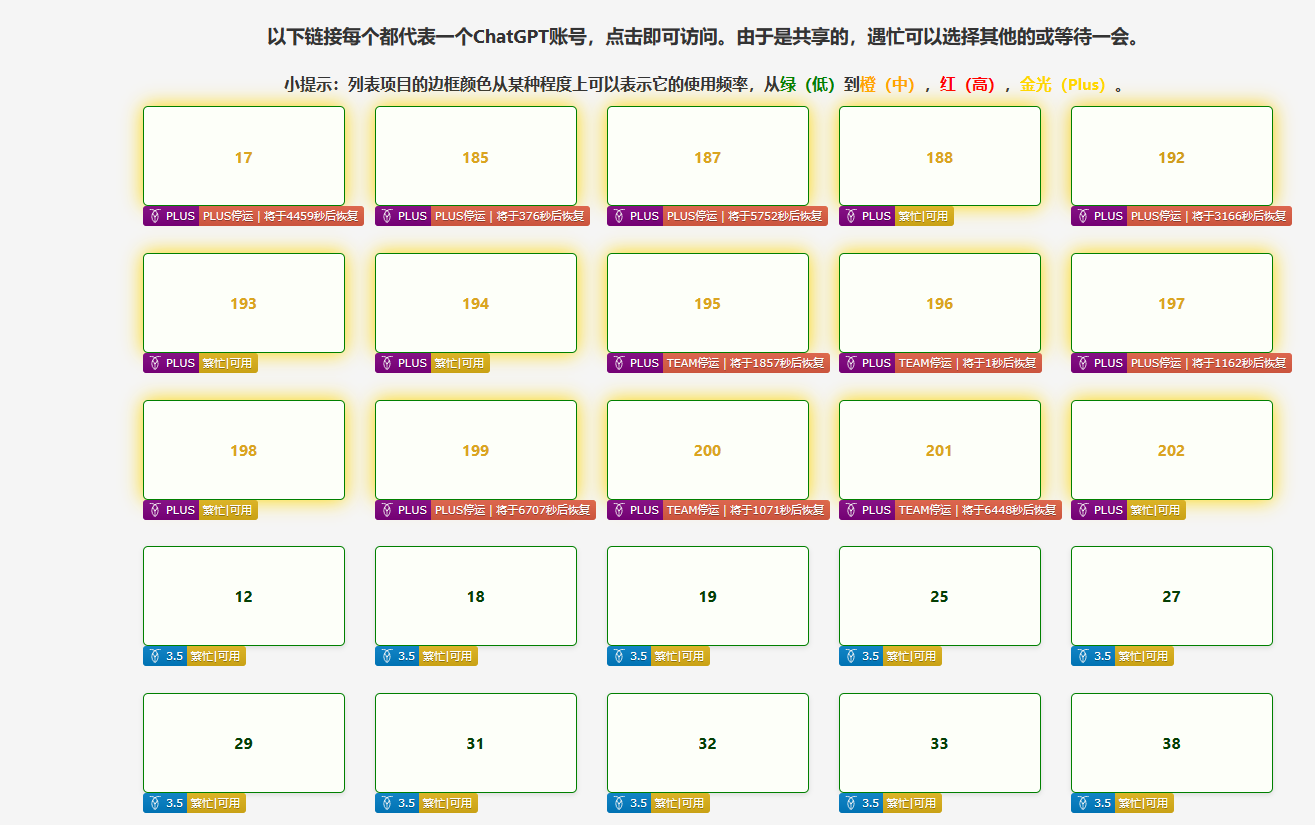1315x825 pixels.
Task: Click the blue 3.5 badge icon under card 31
Action: pyautogui.click(x=387, y=803)
